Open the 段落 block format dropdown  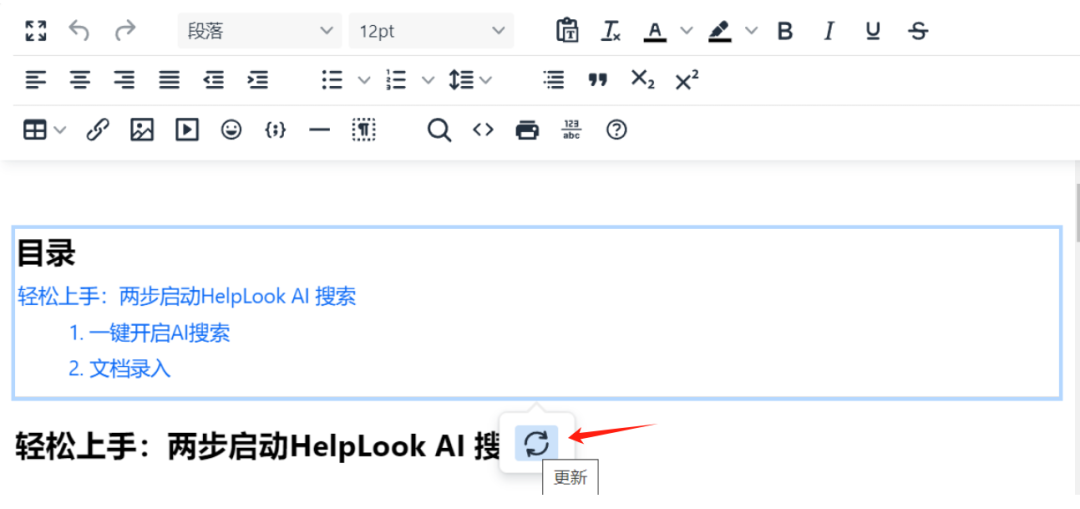[260, 31]
